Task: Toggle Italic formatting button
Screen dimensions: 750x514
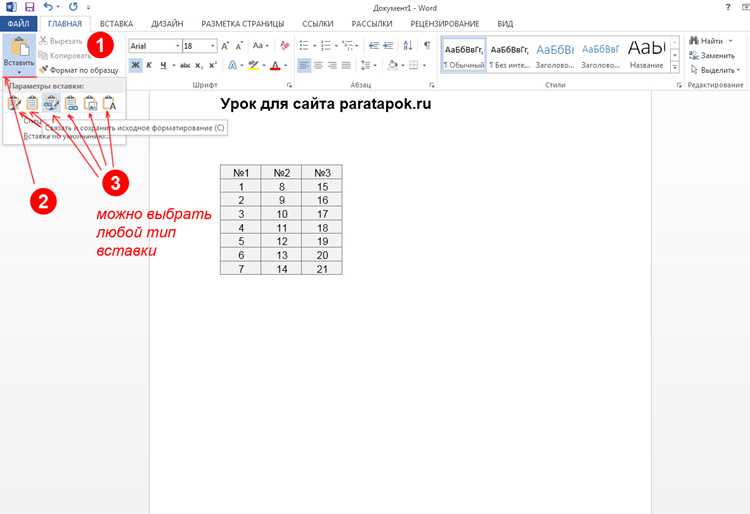Action: (x=149, y=65)
